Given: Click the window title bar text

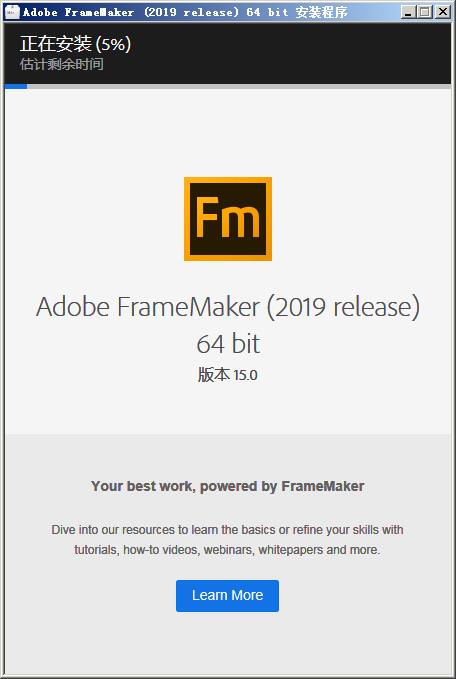Looking at the screenshot, I should click(x=185, y=12).
